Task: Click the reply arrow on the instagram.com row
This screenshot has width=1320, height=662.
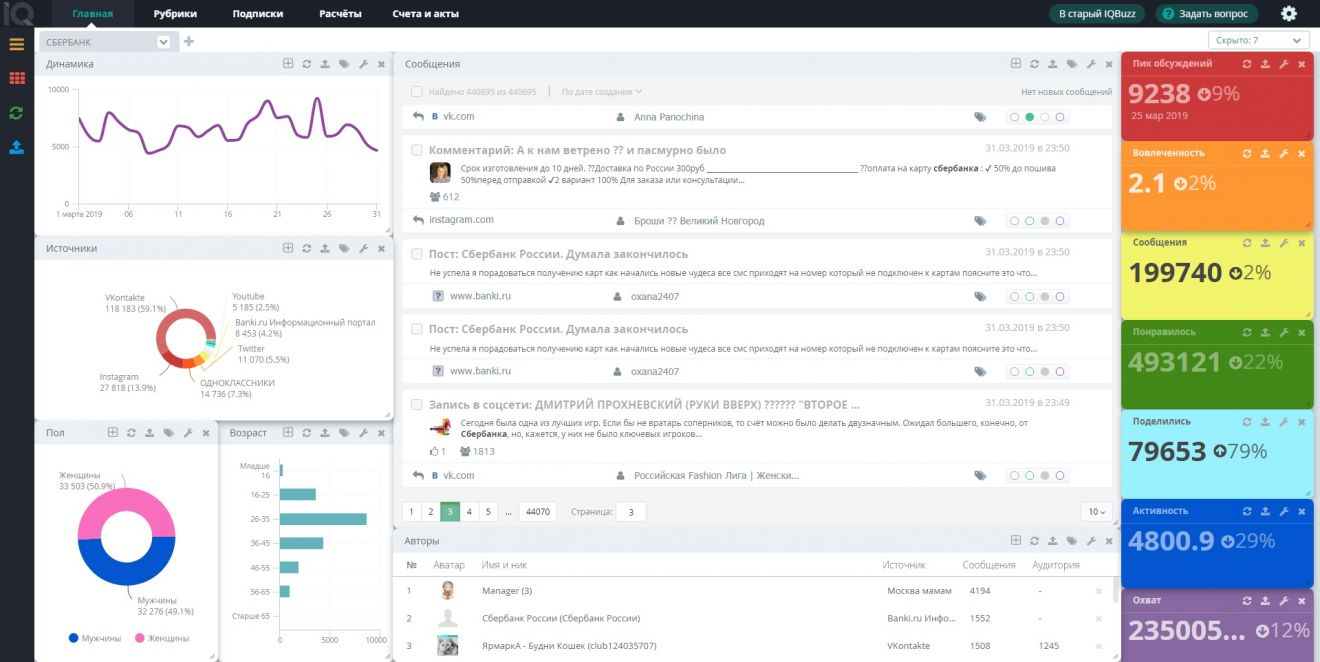Action: pos(418,220)
